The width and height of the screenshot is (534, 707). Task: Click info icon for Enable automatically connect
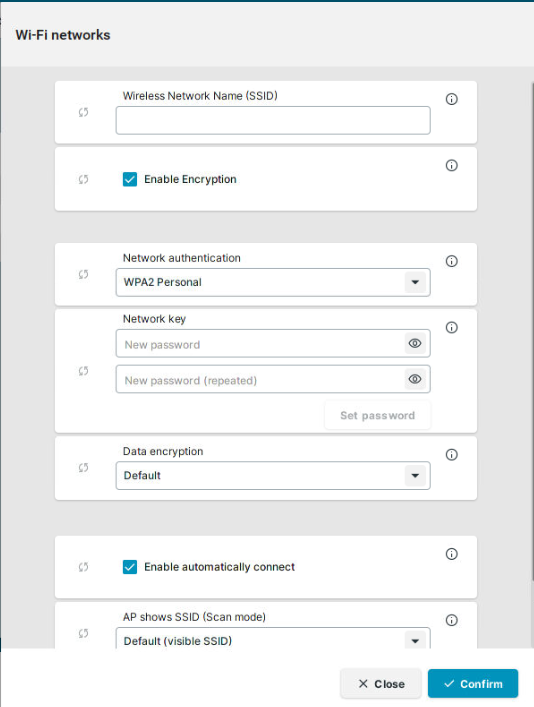(x=451, y=554)
